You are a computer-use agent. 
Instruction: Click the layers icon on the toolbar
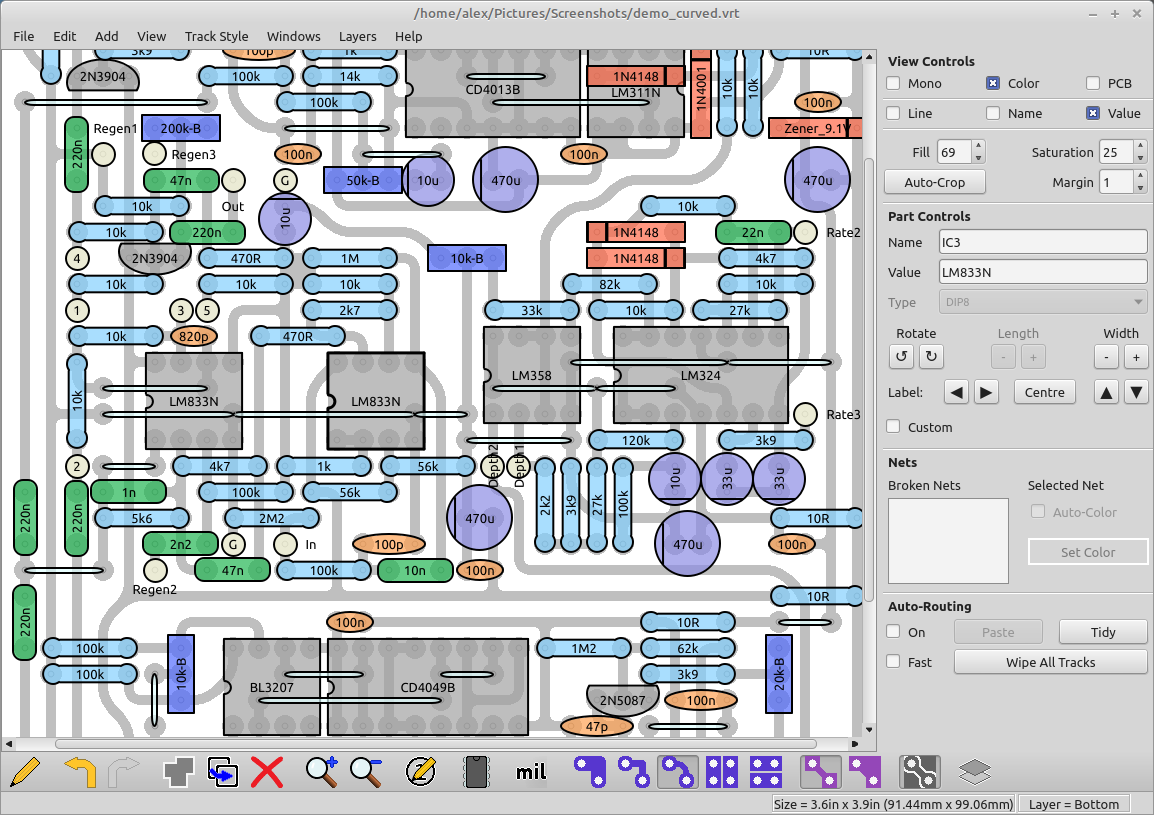tap(973, 771)
